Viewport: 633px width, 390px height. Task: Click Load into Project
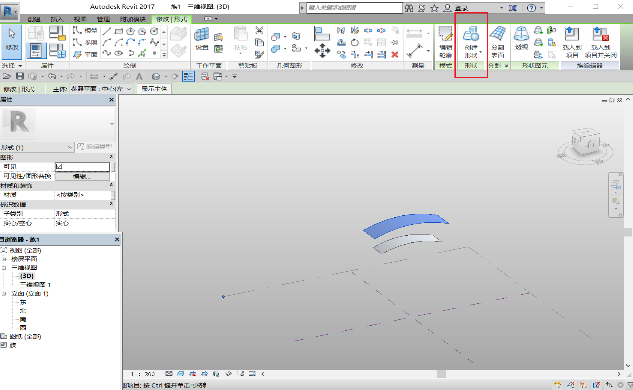(572, 42)
